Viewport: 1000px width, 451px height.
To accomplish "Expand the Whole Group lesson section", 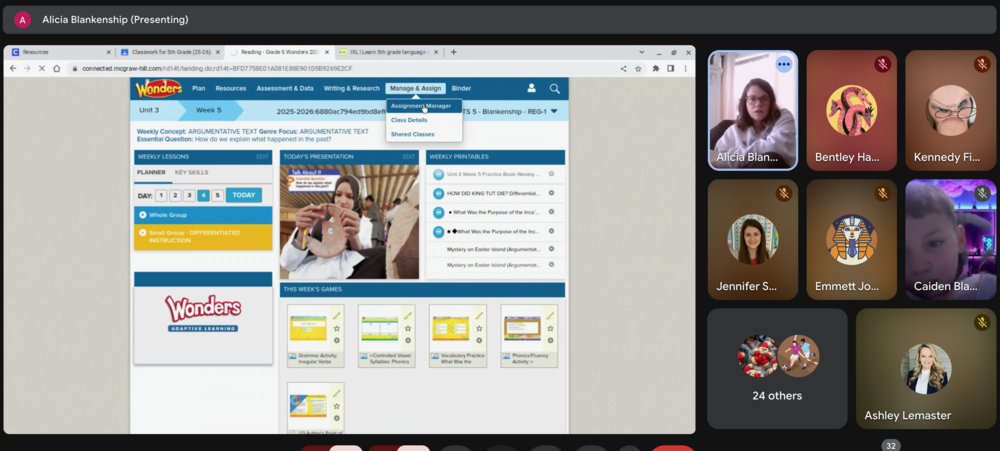I will [x=143, y=215].
